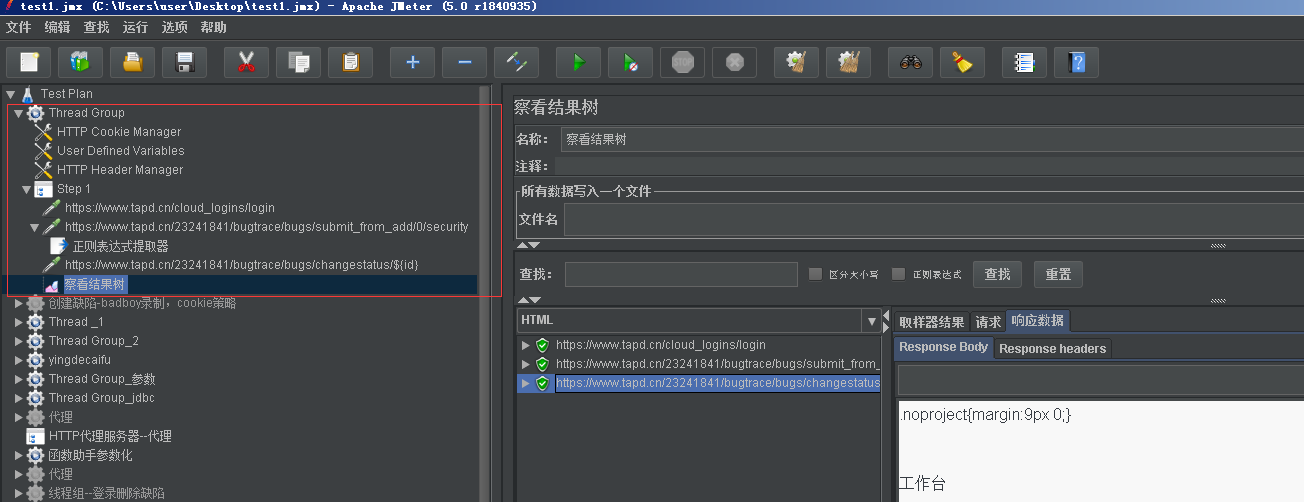Click the Open file folder icon
The height and width of the screenshot is (502, 1304).
[x=133, y=62]
